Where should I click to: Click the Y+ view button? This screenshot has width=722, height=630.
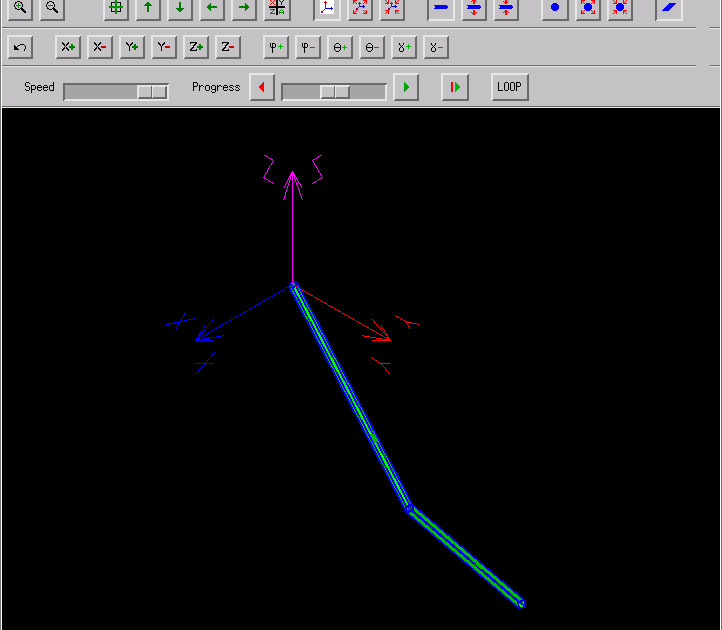click(132, 47)
